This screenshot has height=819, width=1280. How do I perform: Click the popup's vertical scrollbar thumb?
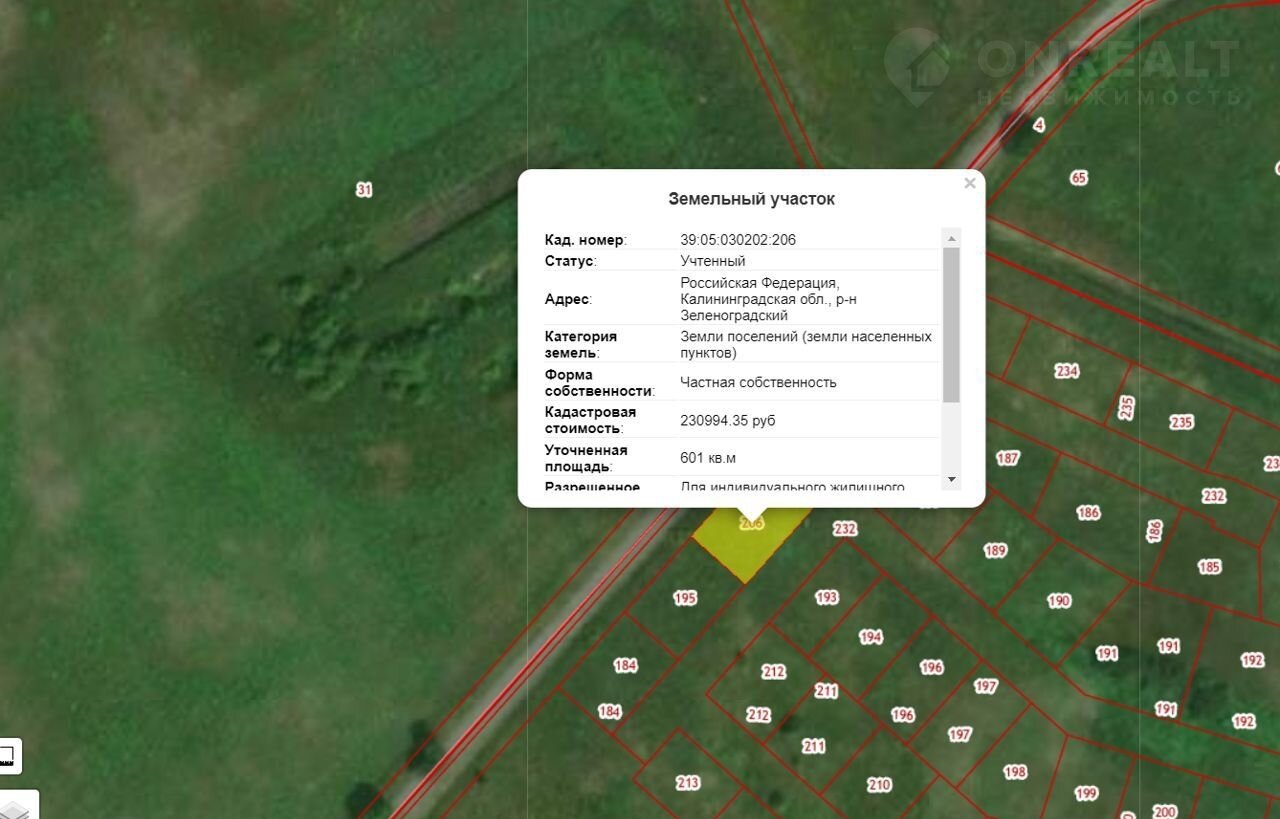point(951,324)
